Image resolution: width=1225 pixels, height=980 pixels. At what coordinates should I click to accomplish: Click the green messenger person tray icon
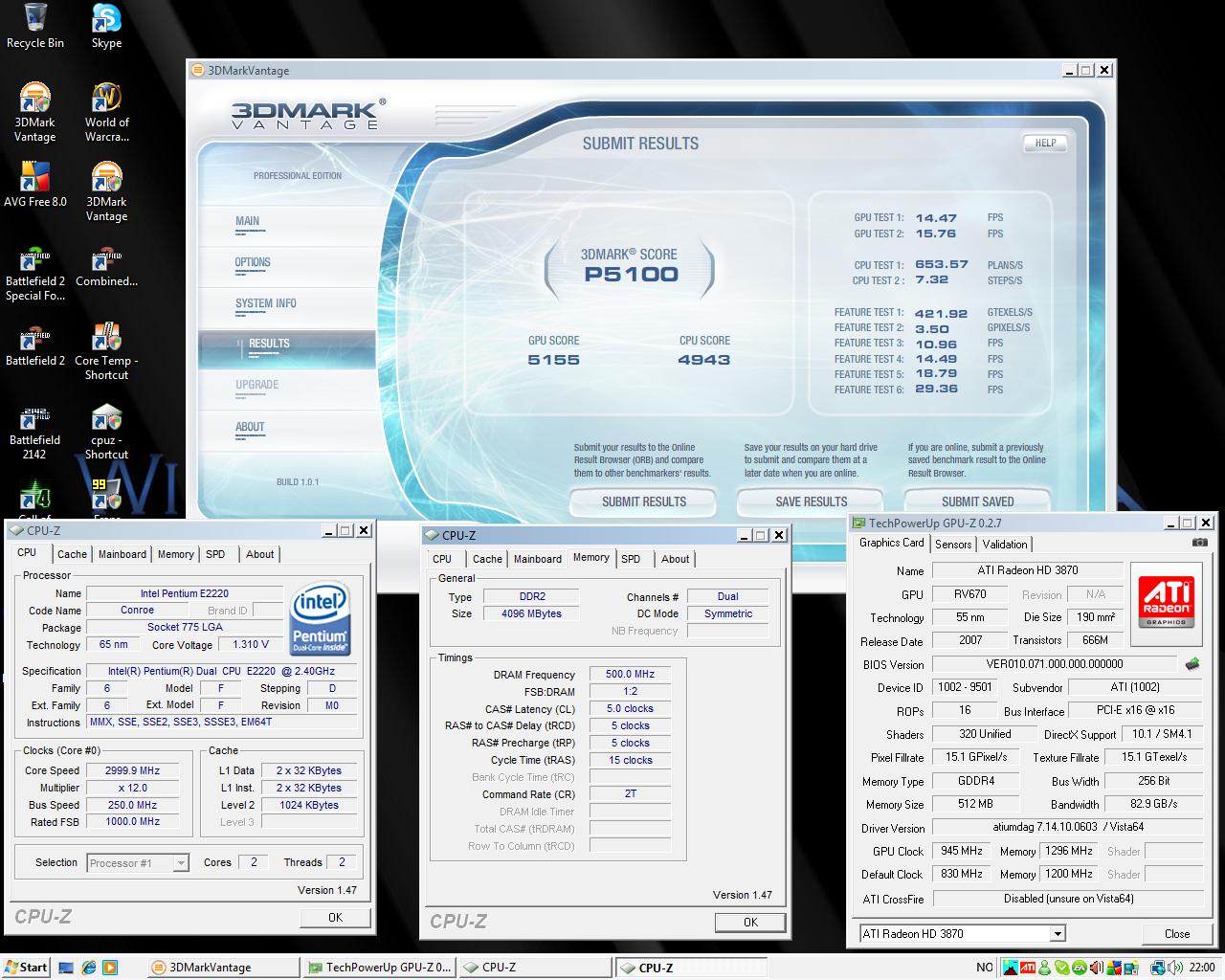click(1047, 968)
